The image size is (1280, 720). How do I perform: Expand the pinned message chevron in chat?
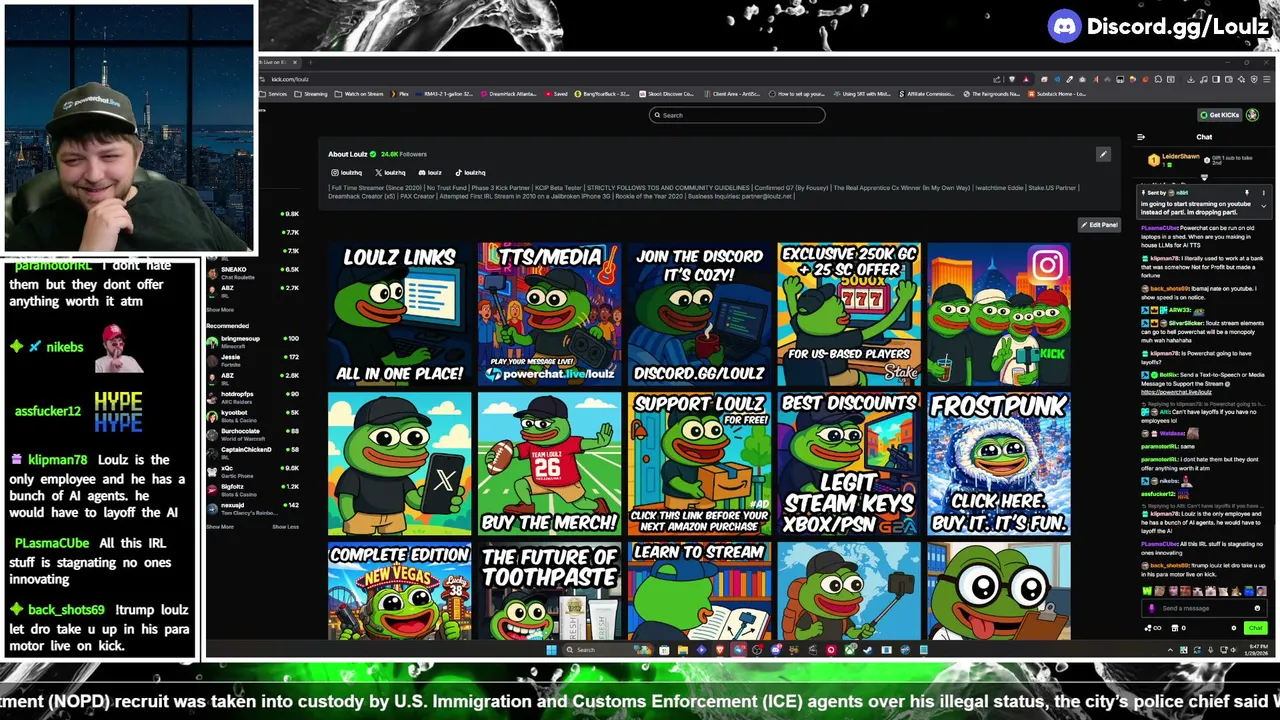tap(1264, 206)
